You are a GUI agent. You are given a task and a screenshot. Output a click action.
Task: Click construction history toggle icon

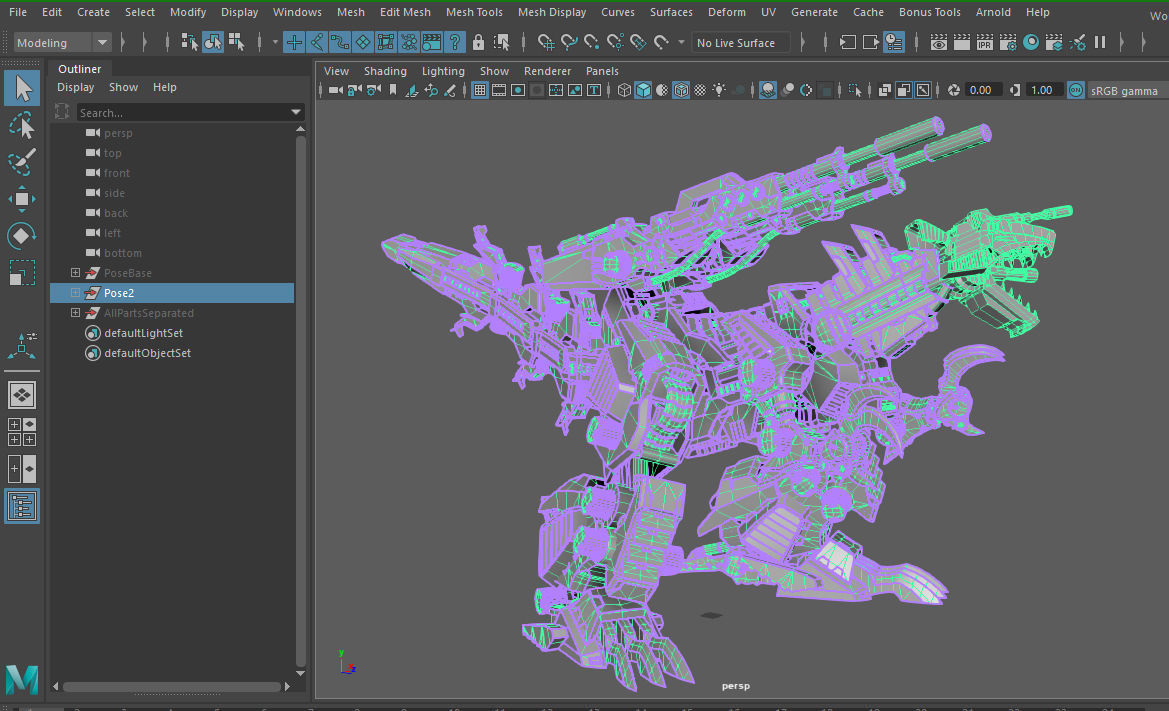(x=893, y=42)
